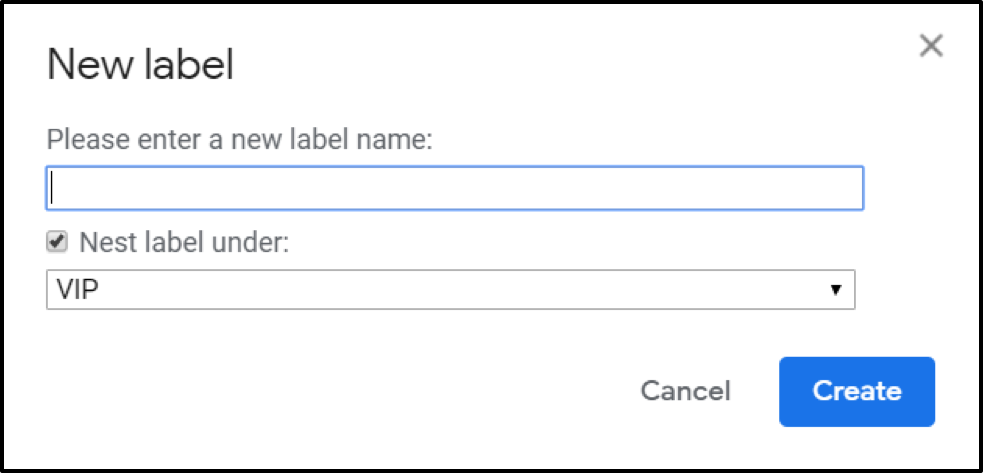Open the VIP parent label dropdown
Screen dimensions: 983x473
tap(450, 291)
